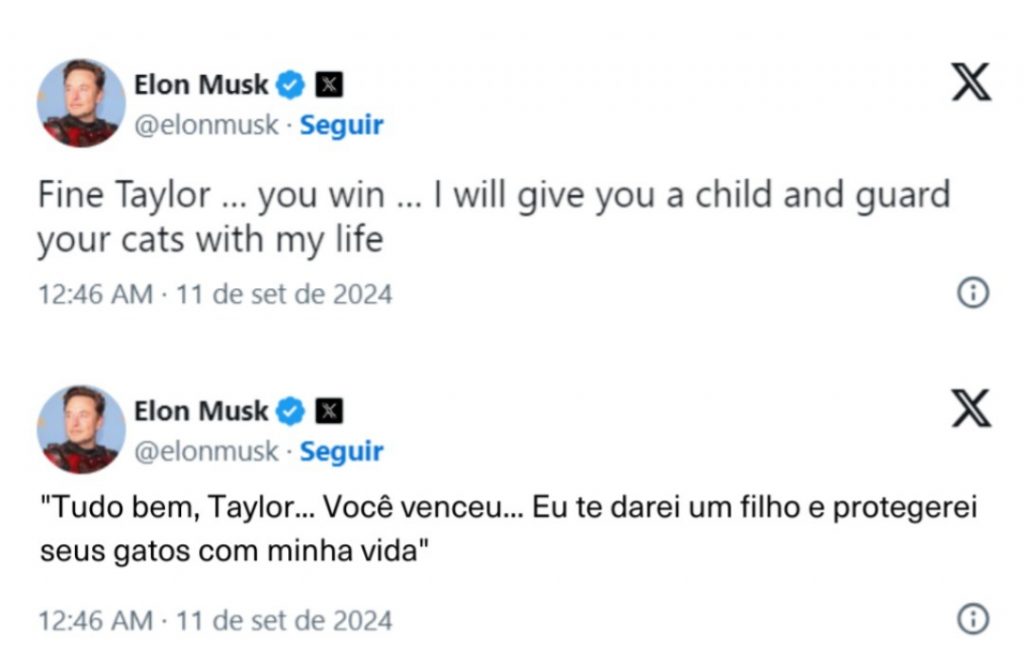1024x656 pixels.
Task: Click the X logo on the Portuguese tweet
Action: click(970, 408)
